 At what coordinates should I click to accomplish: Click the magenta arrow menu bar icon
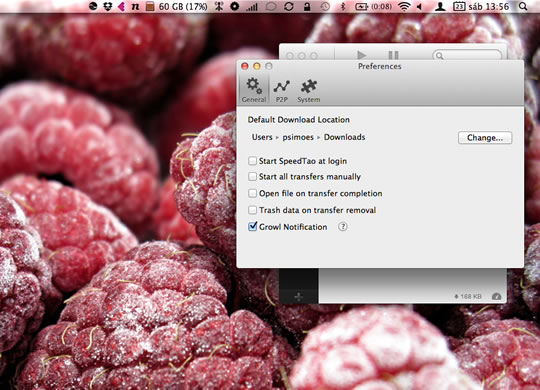(121, 6)
